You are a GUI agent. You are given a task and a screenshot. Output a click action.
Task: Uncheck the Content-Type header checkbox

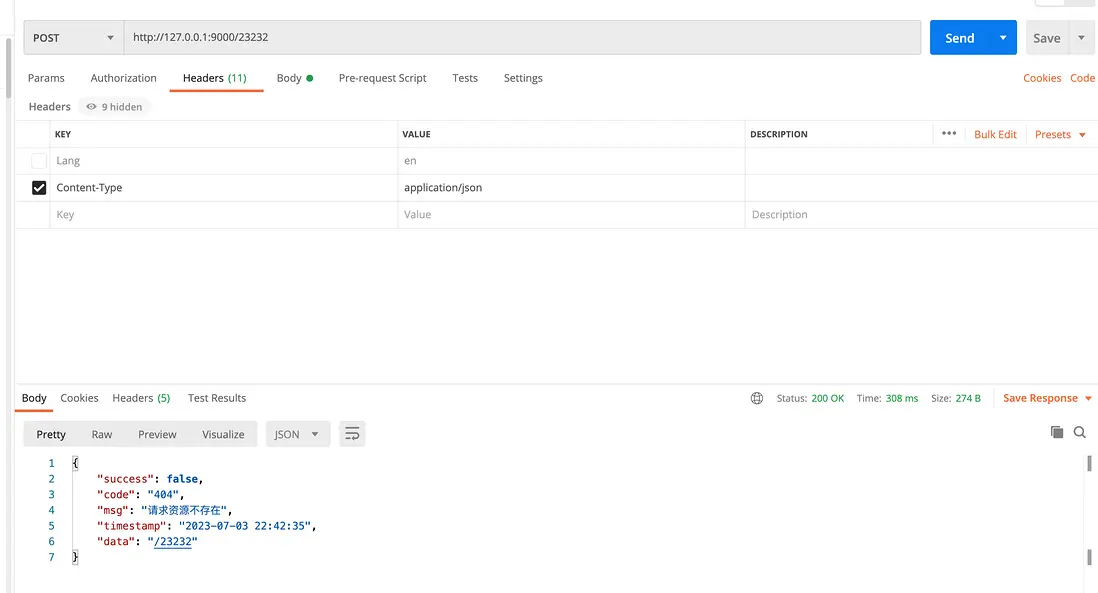pos(39,188)
